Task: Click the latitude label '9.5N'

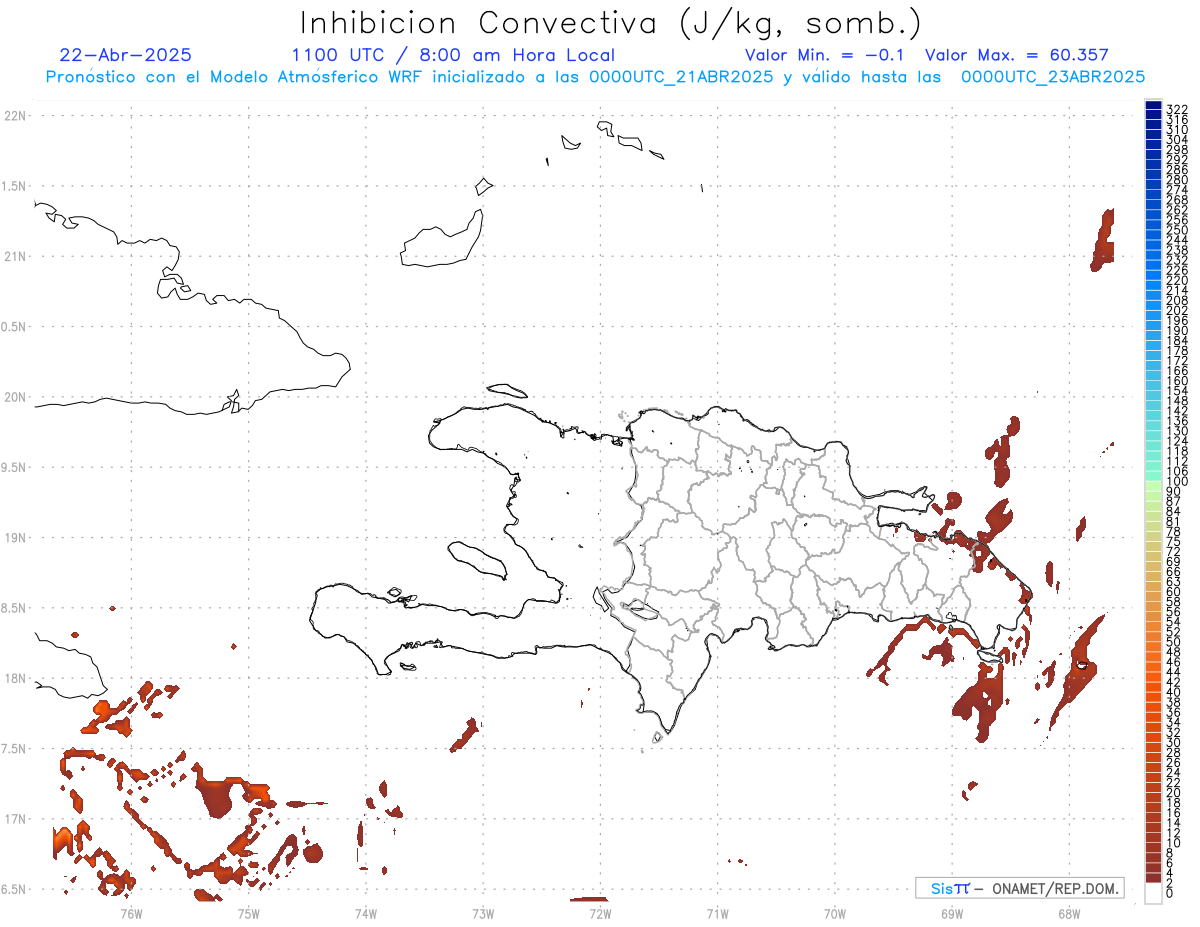Action: coord(14,468)
